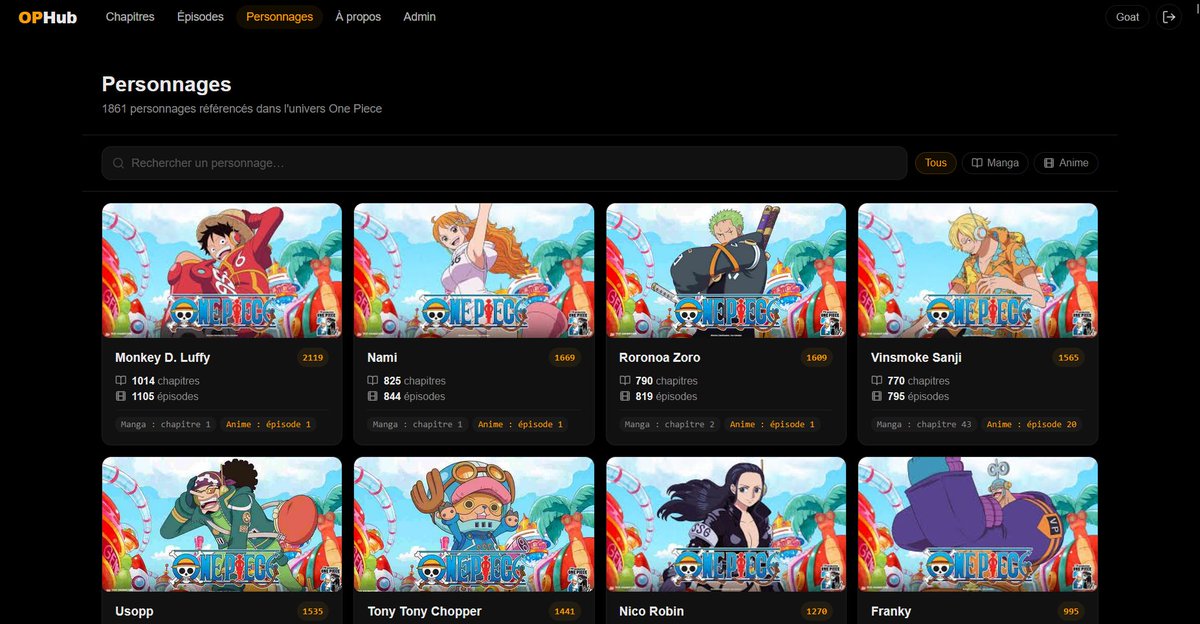Click the Nami name title
The height and width of the screenshot is (624, 1200).
pos(382,357)
